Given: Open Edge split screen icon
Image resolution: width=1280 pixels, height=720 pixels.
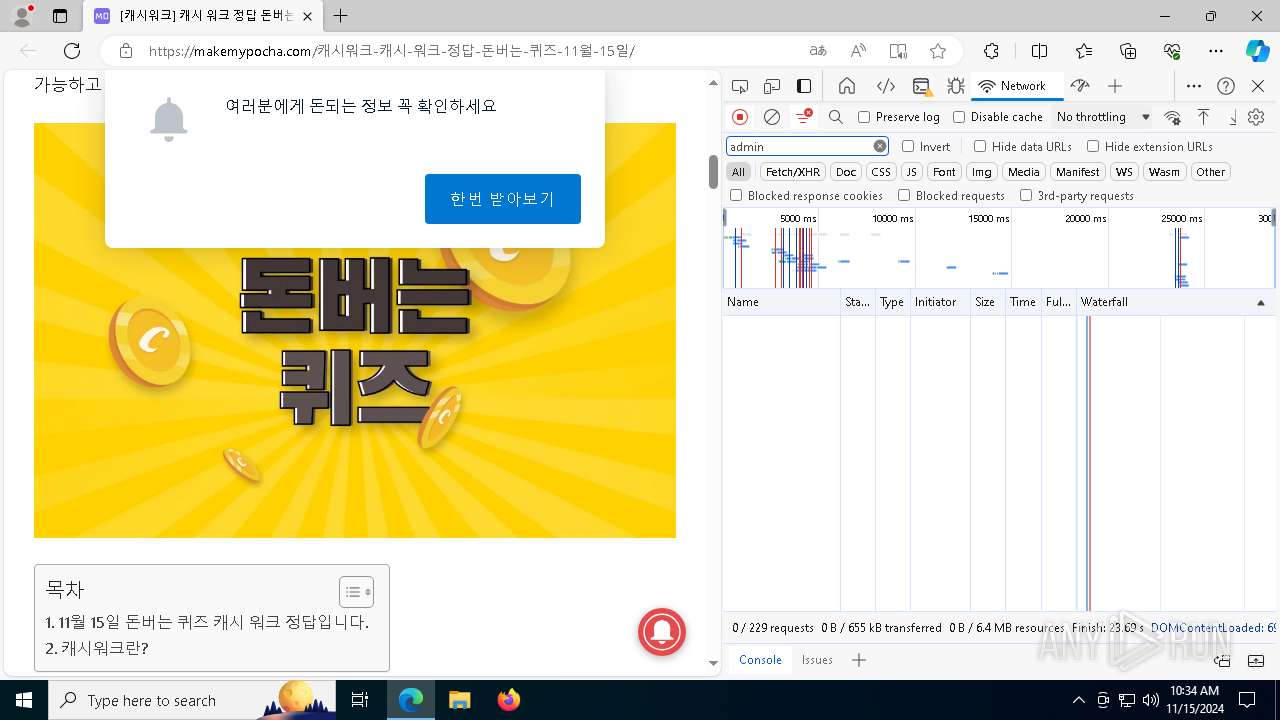Looking at the screenshot, I should pyautogui.click(x=1039, y=51).
